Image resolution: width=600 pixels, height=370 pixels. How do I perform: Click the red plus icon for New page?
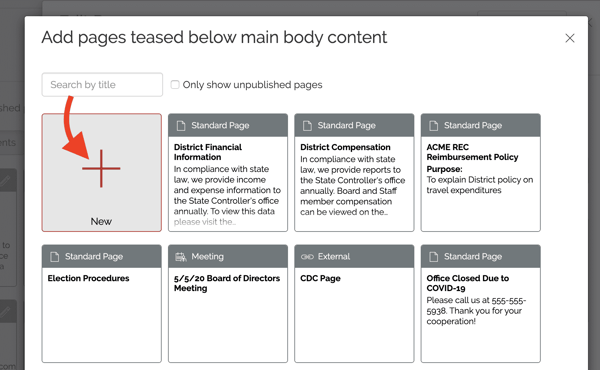tap(101, 168)
